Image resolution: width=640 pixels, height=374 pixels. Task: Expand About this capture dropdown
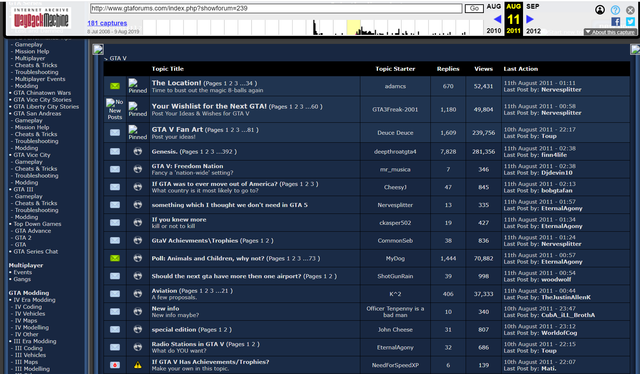(610, 32)
